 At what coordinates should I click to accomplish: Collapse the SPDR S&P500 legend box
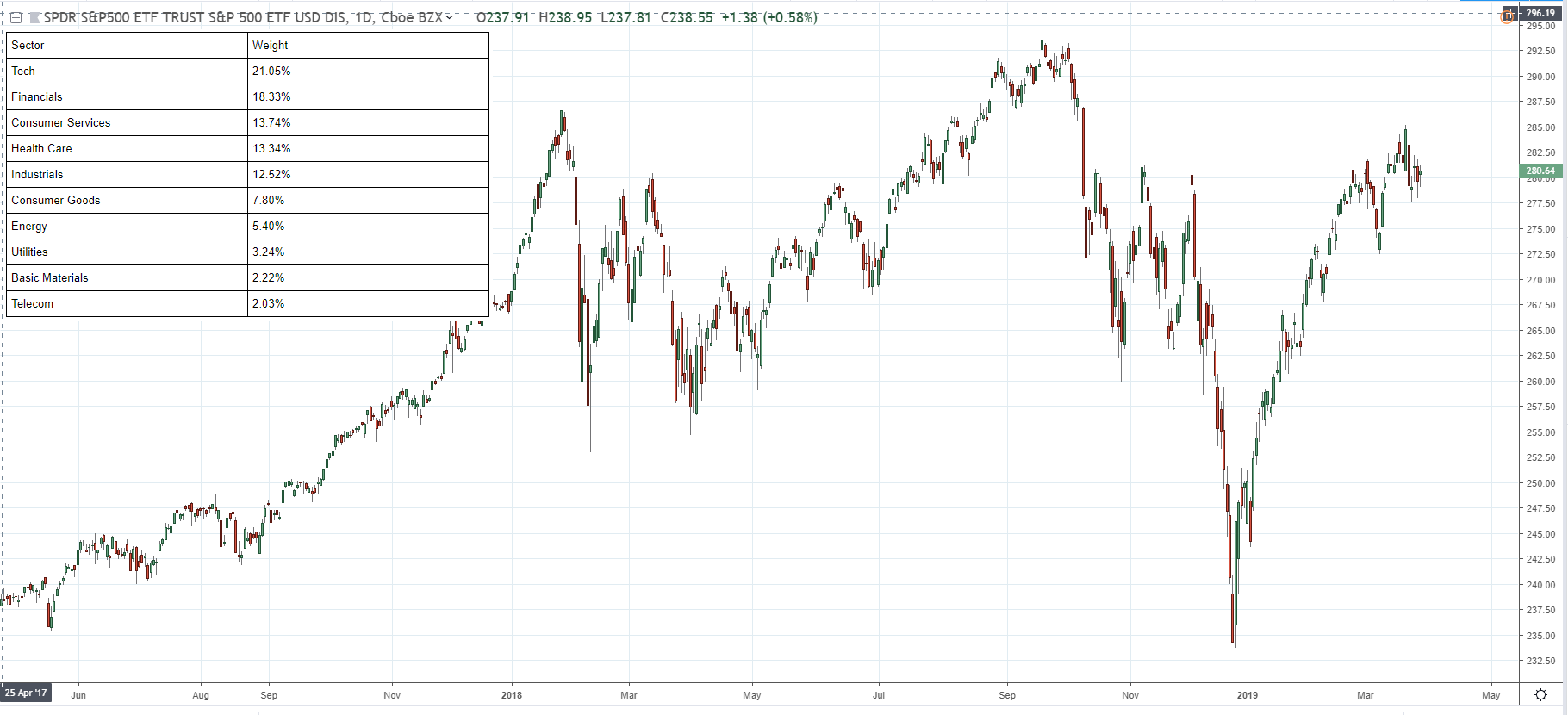click(x=16, y=17)
